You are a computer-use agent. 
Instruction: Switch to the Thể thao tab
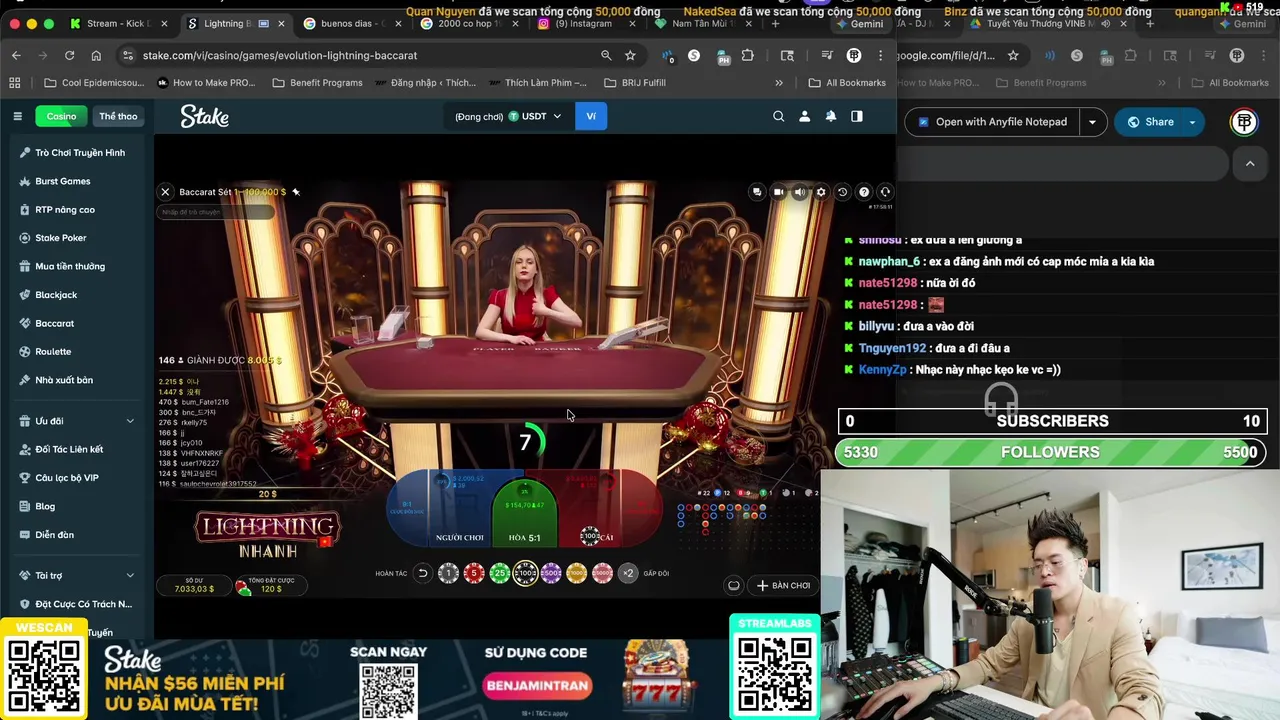pyautogui.click(x=118, y=116)
